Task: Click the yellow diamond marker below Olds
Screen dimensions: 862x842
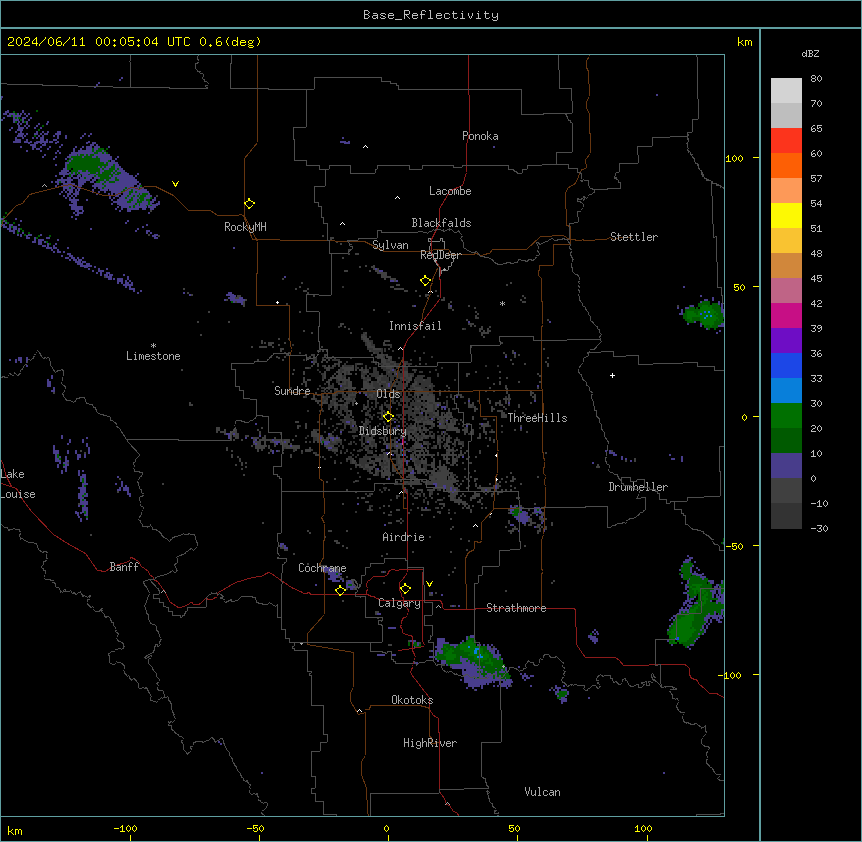Action: (388, 417)
